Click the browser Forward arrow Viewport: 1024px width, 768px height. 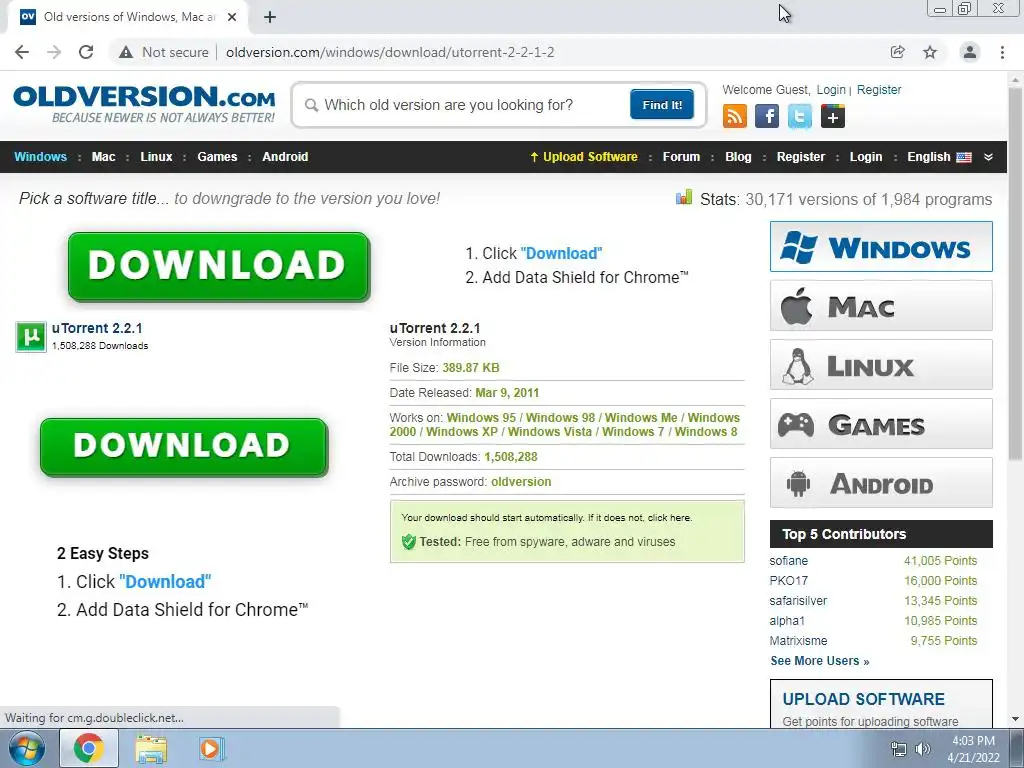[x=54, y=52]
